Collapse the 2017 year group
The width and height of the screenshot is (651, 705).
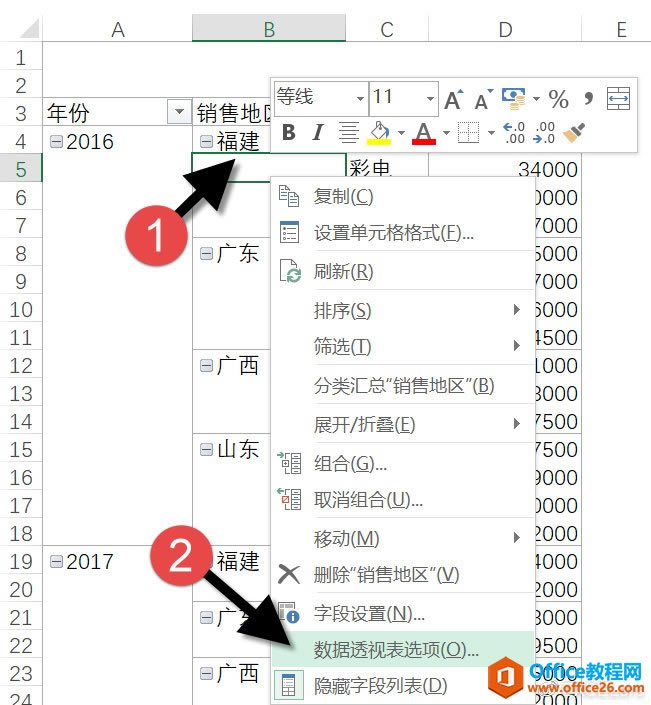click(56, 561)
